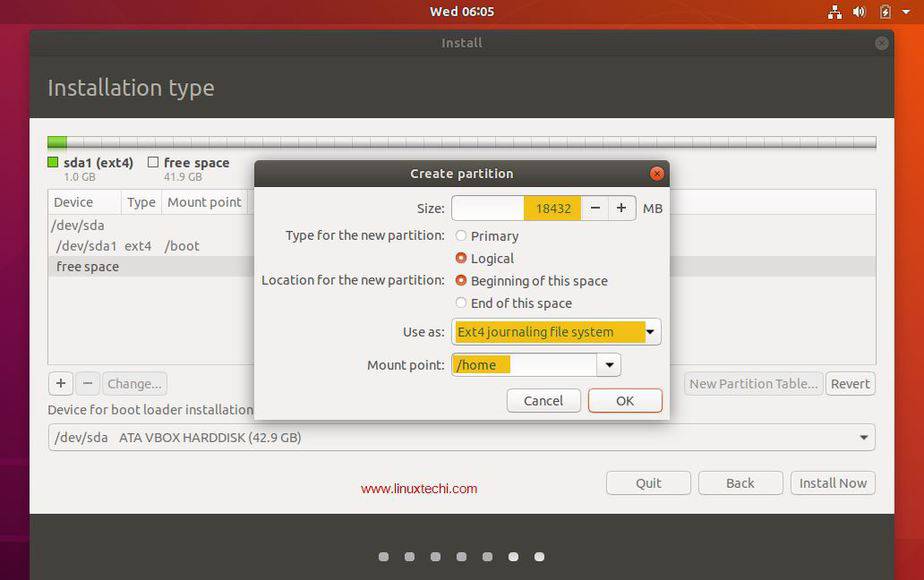Screen dimensions: 924x580
Task: Select Beginning of this space option
Action: point(459,281)
